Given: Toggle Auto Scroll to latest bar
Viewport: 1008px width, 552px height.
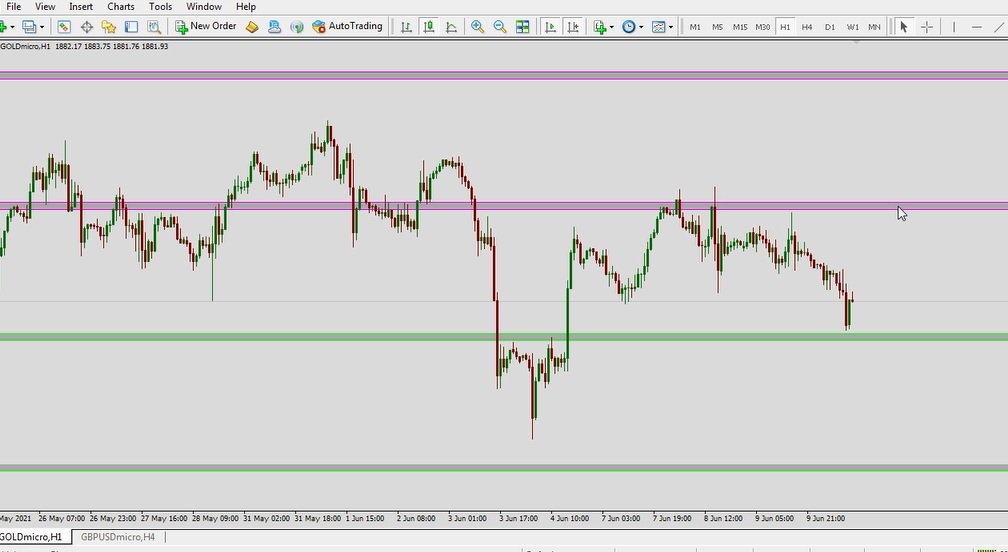Looking at the screenshot, I should pyautogui.click(x=550, y=26).
